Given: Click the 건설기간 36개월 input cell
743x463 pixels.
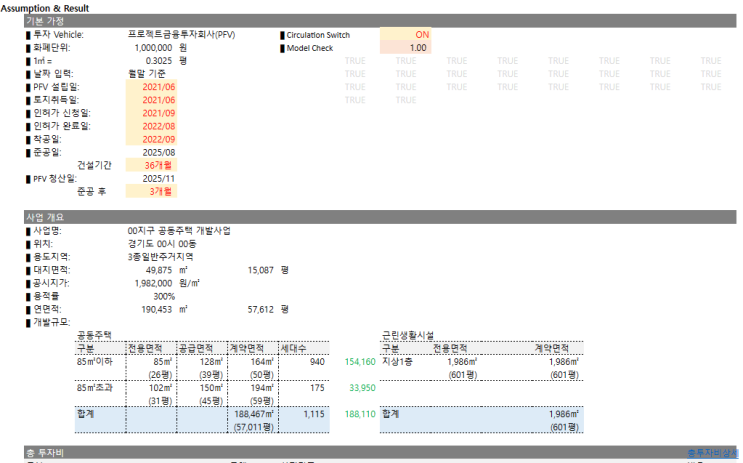Looking at the screenshot, I should coord(151,165).
